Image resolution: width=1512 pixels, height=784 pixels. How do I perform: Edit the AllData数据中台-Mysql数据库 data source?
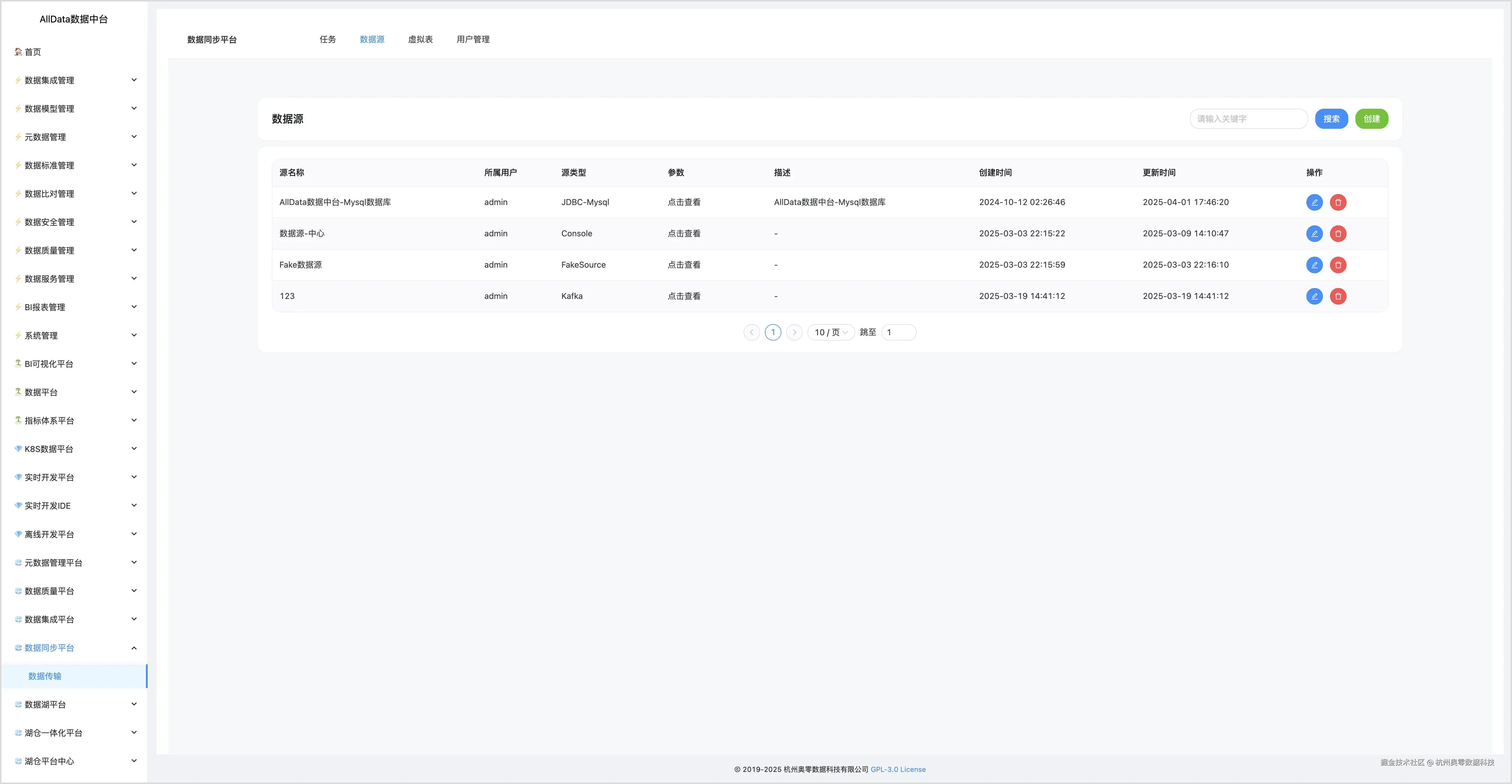[x=1314, y=202]
